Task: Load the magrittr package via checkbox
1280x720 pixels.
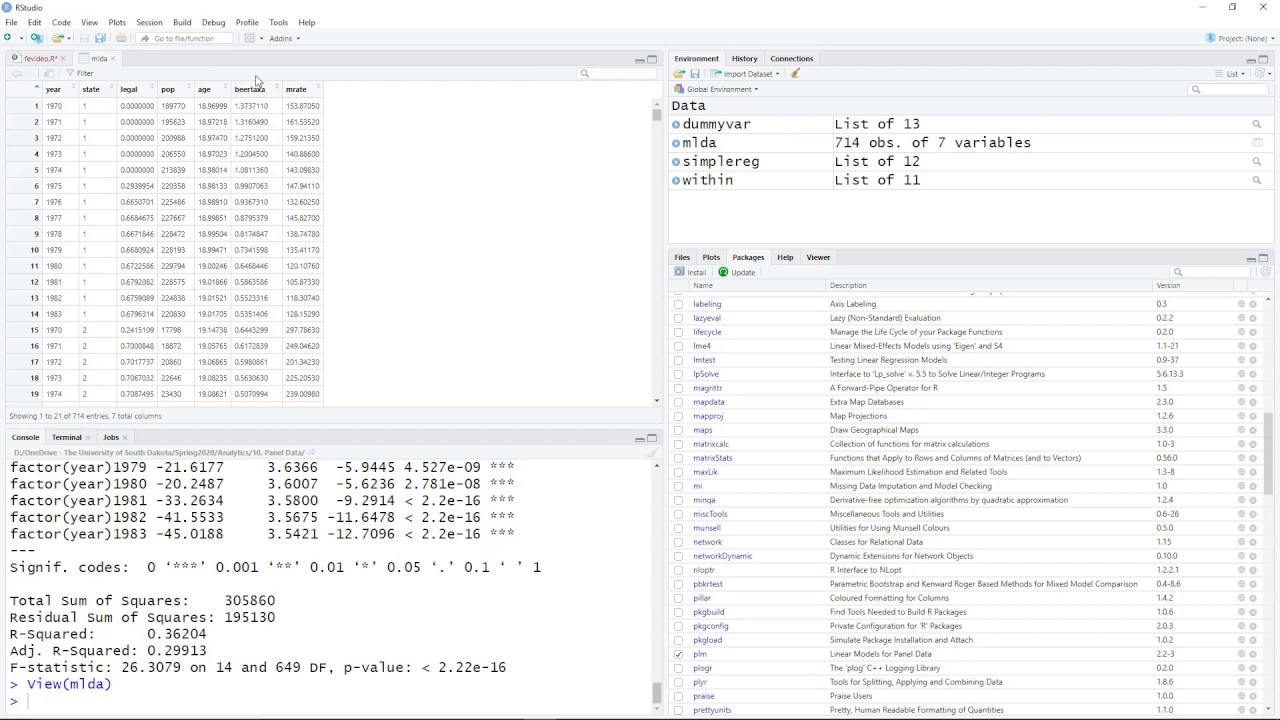Action: (x=679, y=388)
